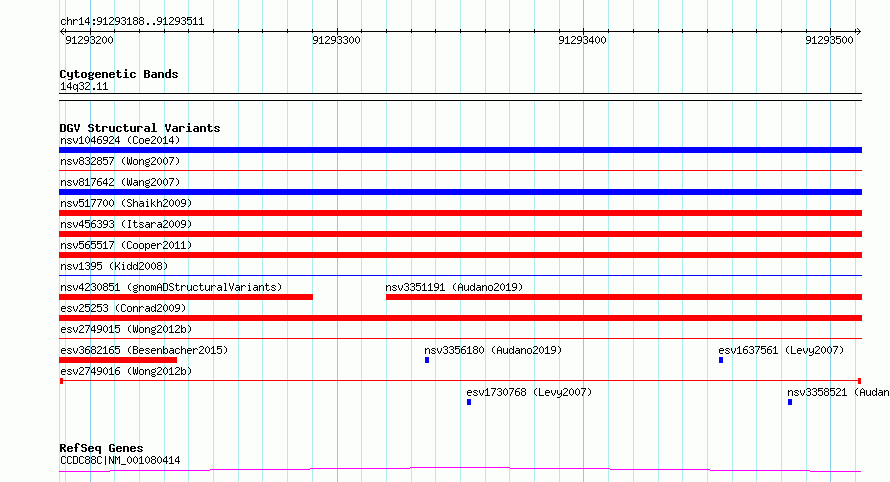This screenshot has width=890, height=482.
Task: Open the nsv1395 (Kidd2008) variant label
Action: [114, 266]
